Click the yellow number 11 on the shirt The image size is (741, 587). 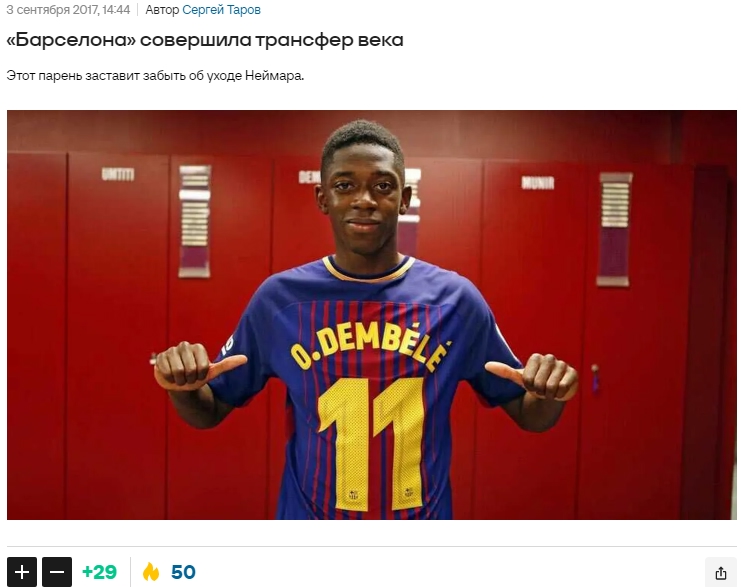coord(371,444)
